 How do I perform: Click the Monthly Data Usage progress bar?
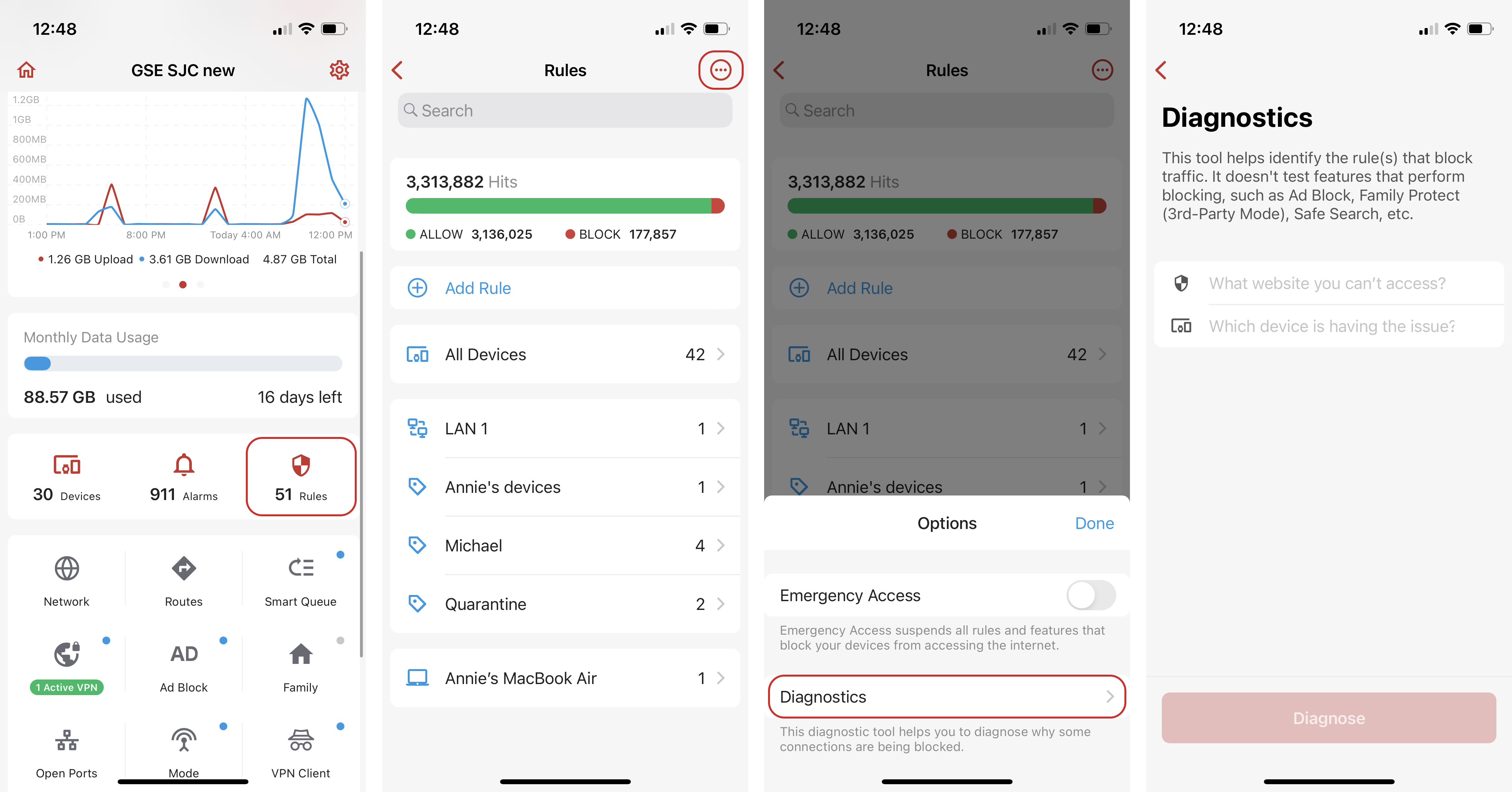coord(183,363)
